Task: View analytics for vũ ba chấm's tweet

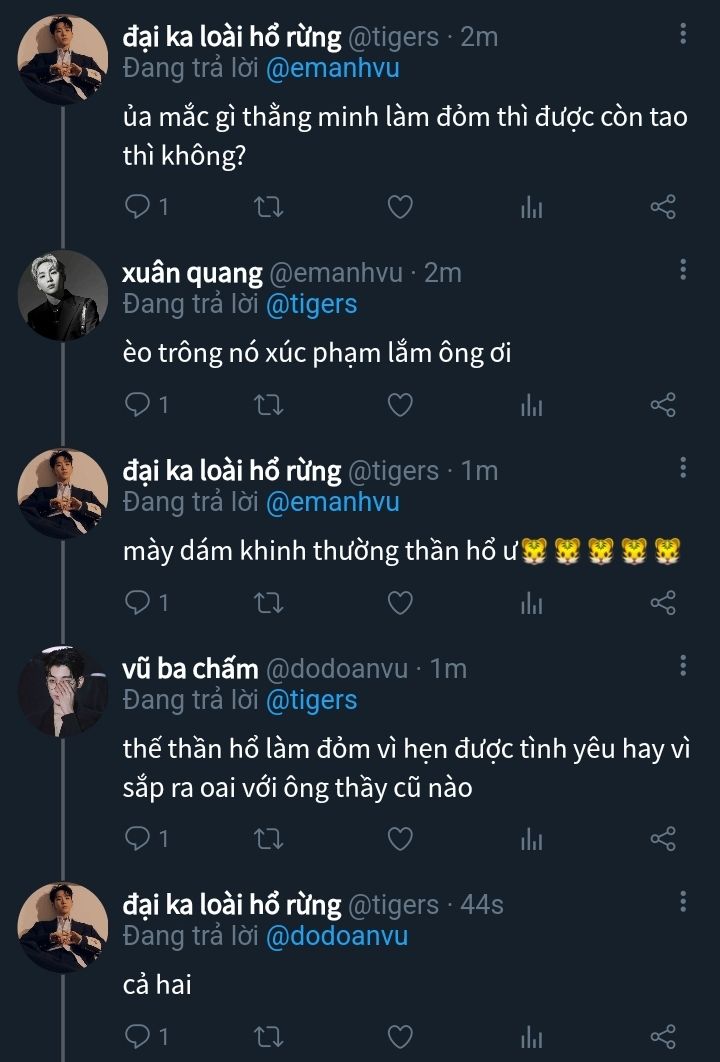Action: click(x=531, y=839)
